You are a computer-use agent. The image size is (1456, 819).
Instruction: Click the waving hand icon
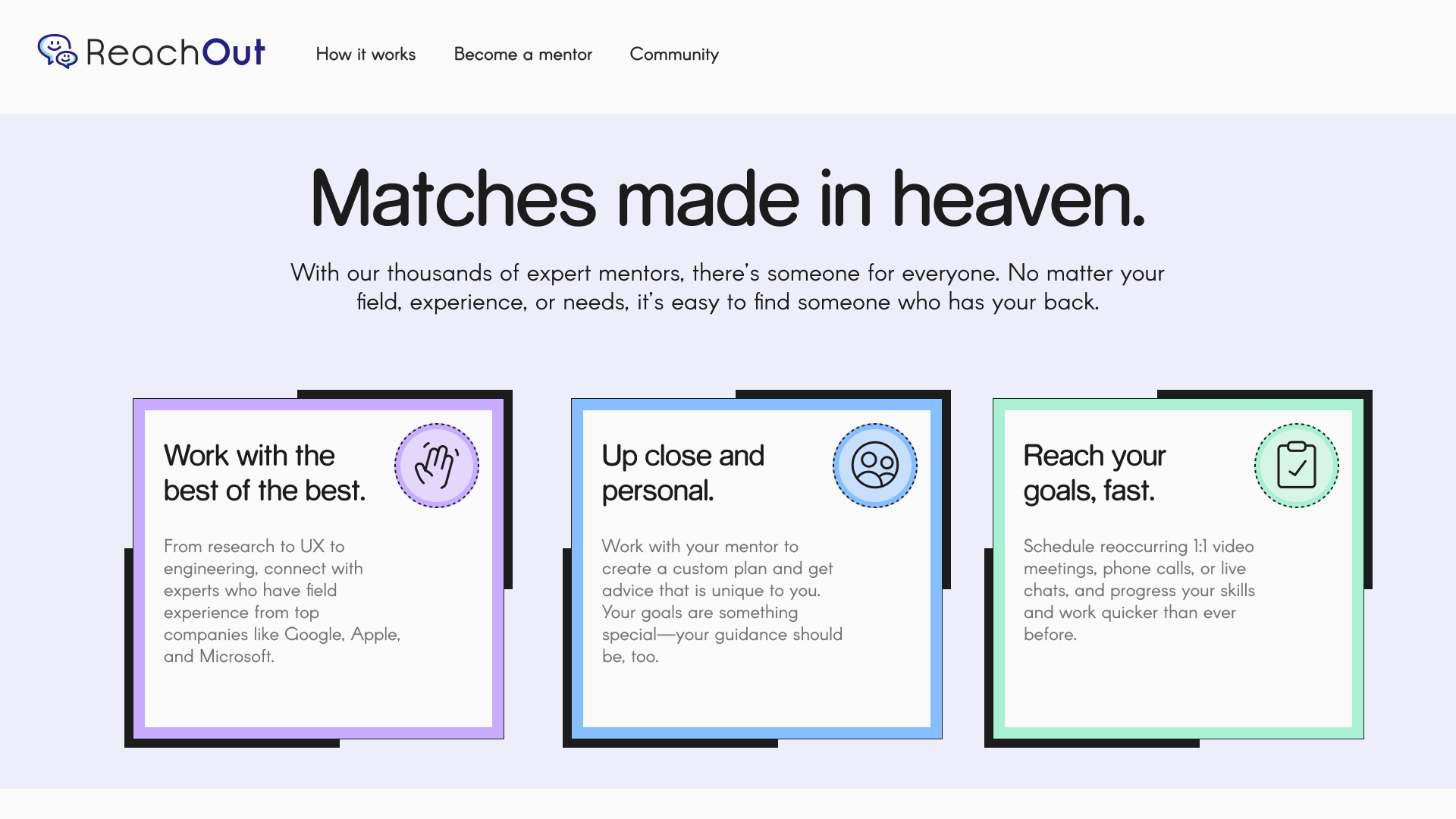pyautogui.click(x=437, y=466)
